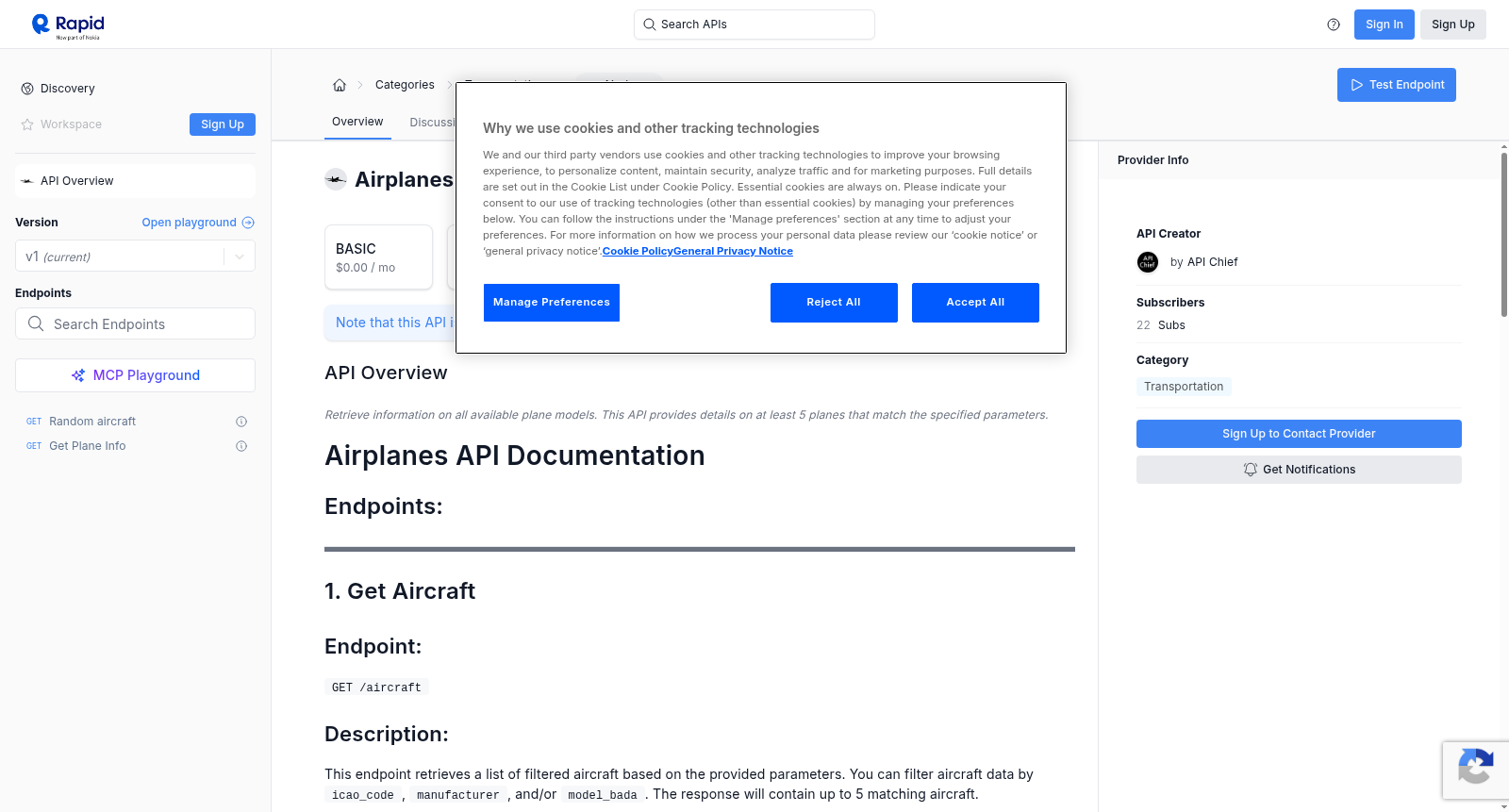1509x812 pixels.
Task: Click Sign Up to Contact Provider
Action: 1299,434
